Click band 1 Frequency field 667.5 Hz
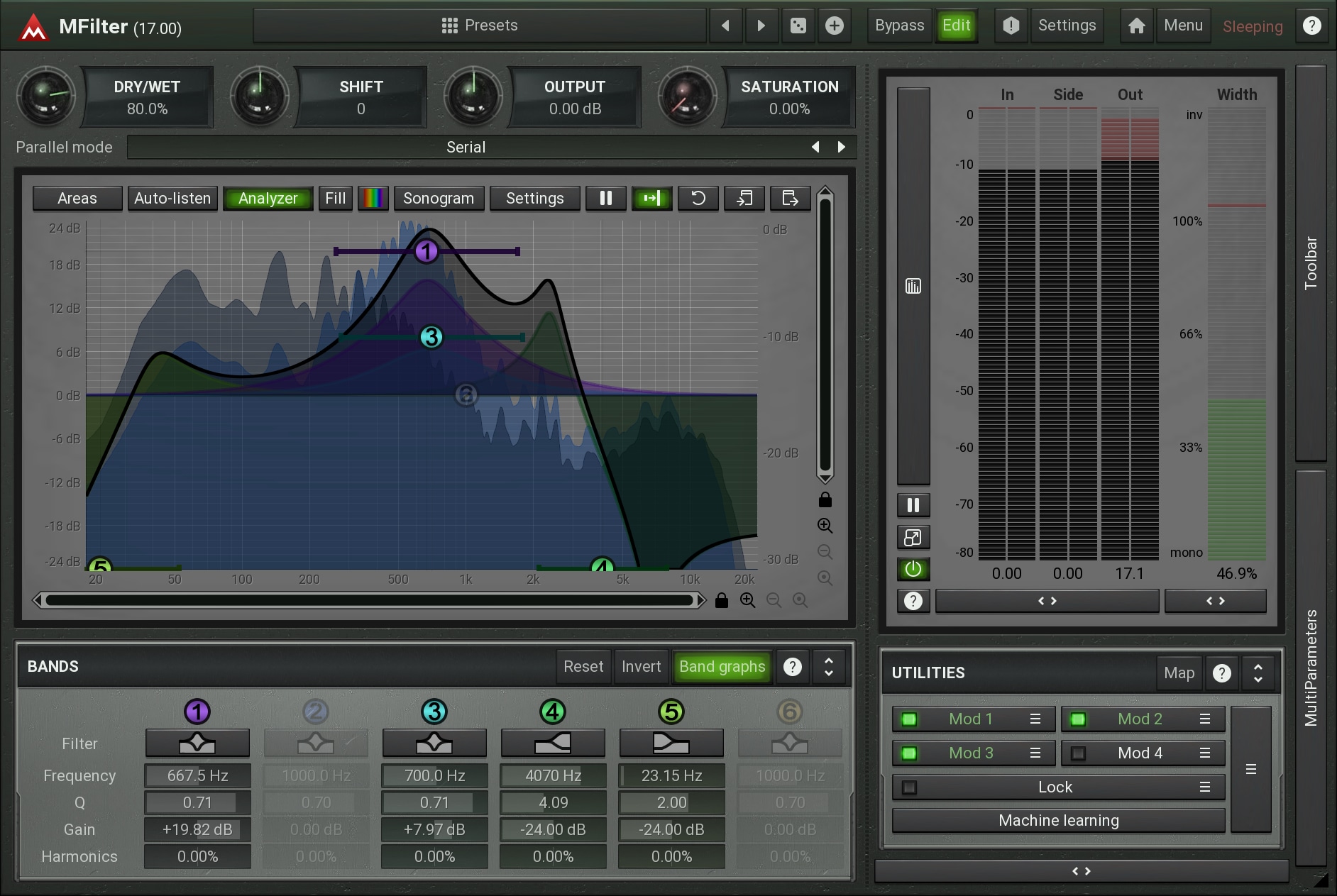Screen dimensions: 1337x896 pos(197,776)
